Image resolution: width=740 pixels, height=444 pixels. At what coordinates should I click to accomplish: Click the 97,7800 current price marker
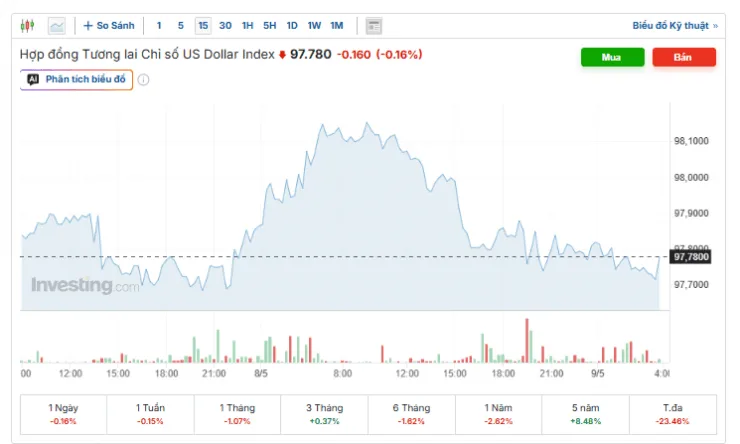point(691,257)
